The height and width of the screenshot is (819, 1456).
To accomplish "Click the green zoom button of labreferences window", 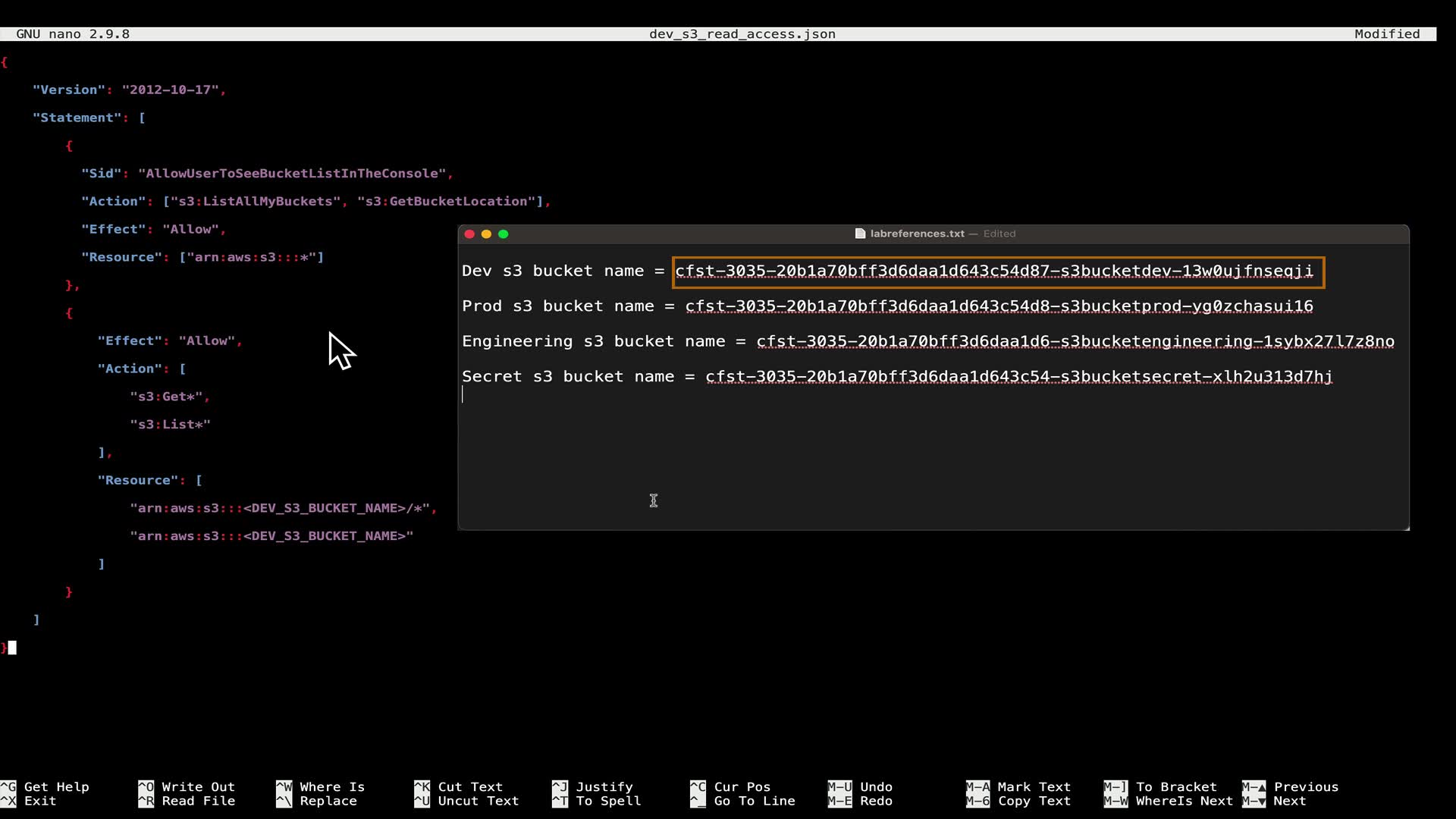I will (503, 234).
